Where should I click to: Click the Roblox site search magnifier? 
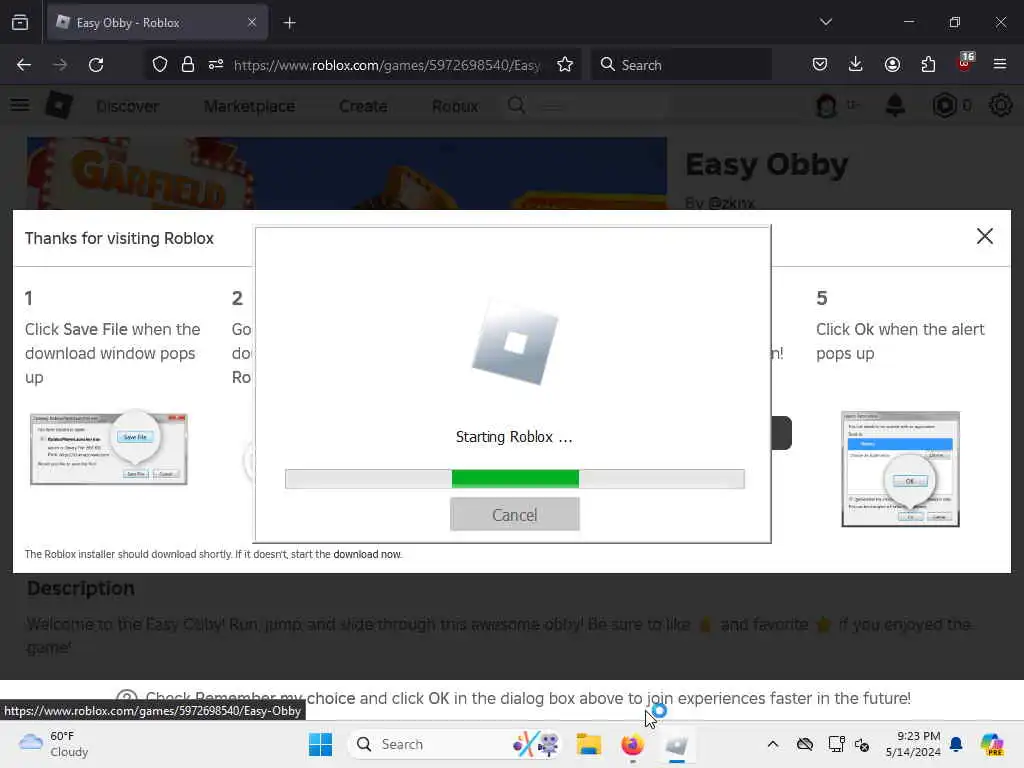(516, 105)
